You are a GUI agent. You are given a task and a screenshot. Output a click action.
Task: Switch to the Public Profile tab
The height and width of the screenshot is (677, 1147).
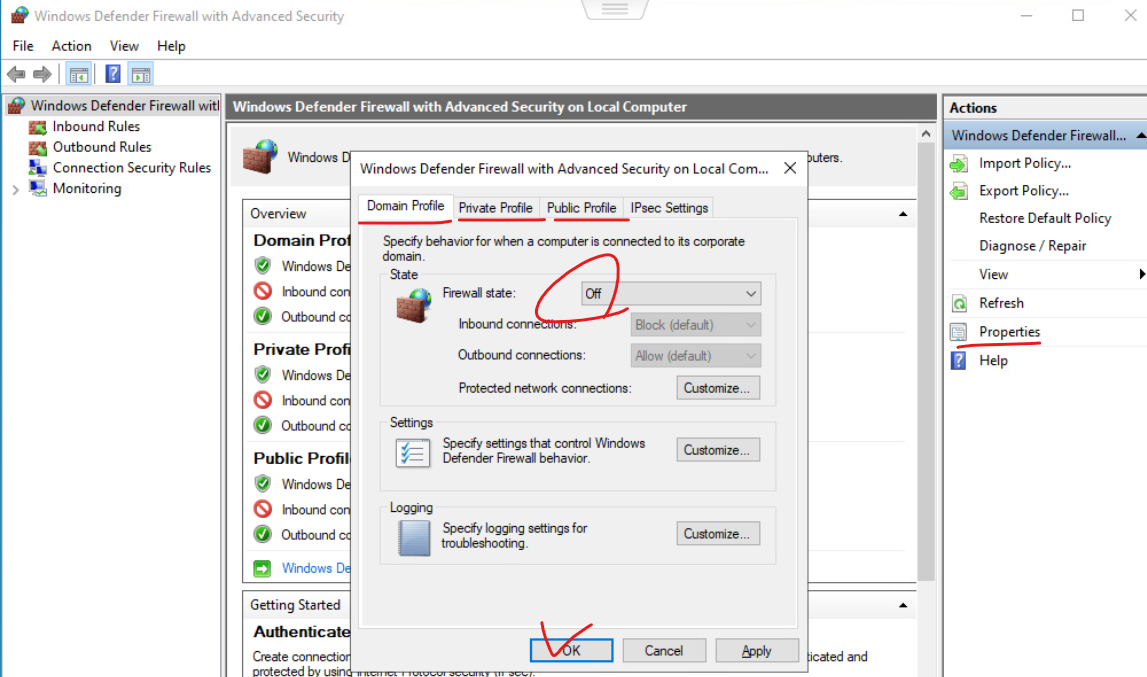[582, 208]
